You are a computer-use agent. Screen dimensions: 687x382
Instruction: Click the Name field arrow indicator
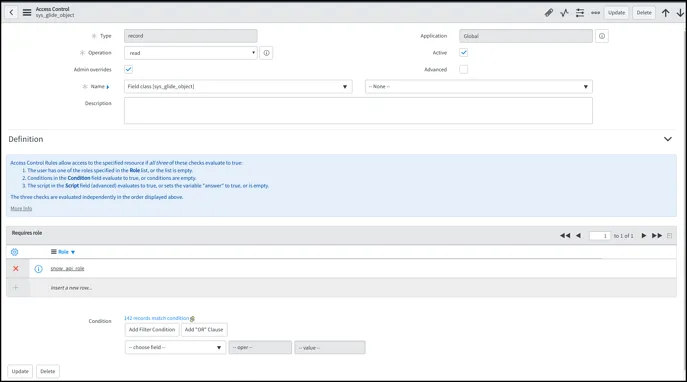(x=108, y=87)
